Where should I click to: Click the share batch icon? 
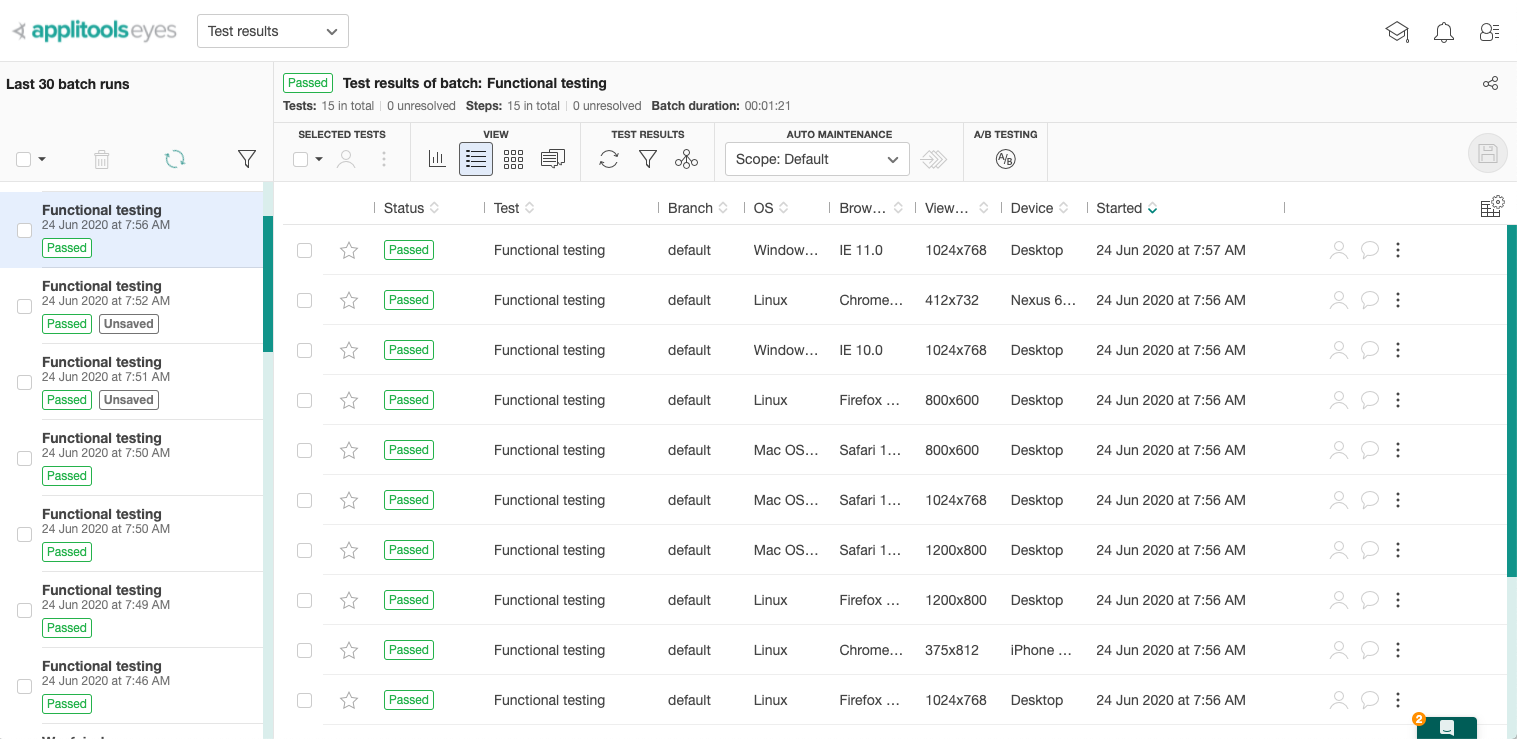pos(1490,83)
